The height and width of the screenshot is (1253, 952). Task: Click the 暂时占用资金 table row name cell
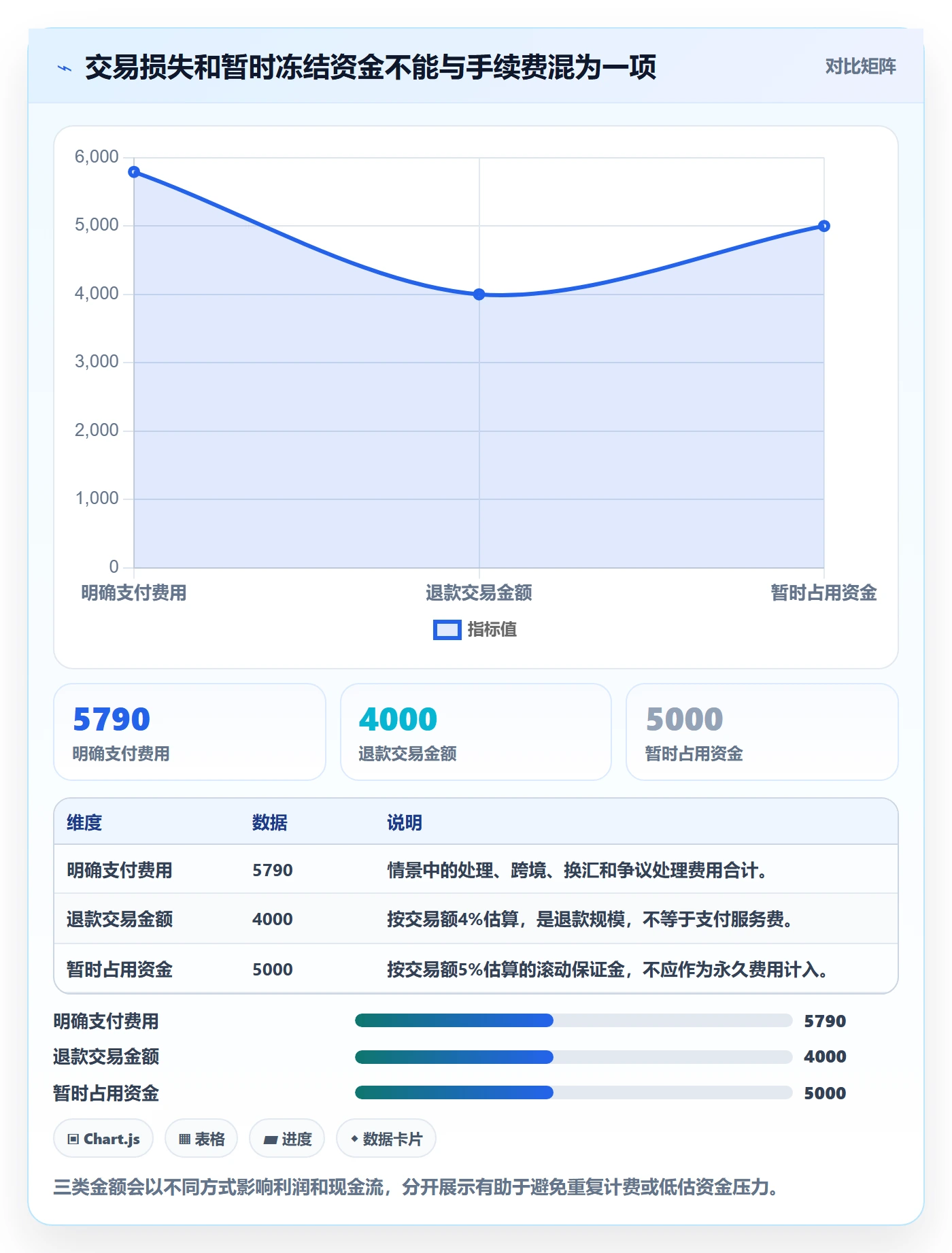coord(120,969)
